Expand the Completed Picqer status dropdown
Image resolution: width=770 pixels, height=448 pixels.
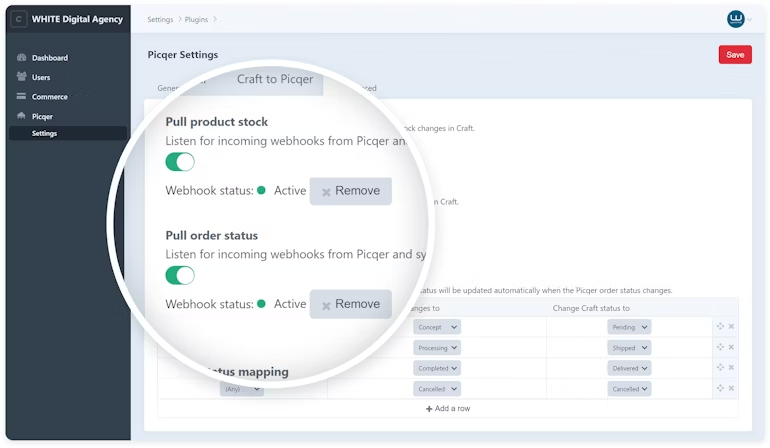pyautogui.click(x=438, y=368)
